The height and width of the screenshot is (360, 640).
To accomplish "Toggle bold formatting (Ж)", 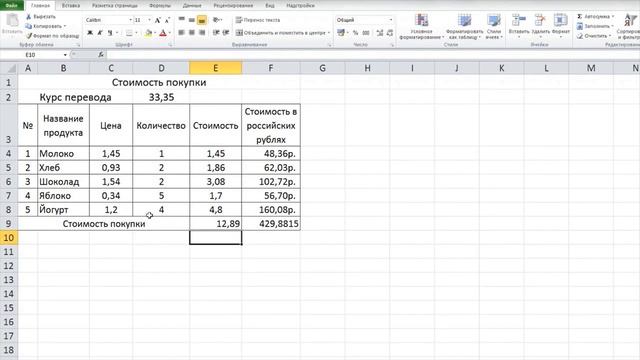I will coord(90,33).
